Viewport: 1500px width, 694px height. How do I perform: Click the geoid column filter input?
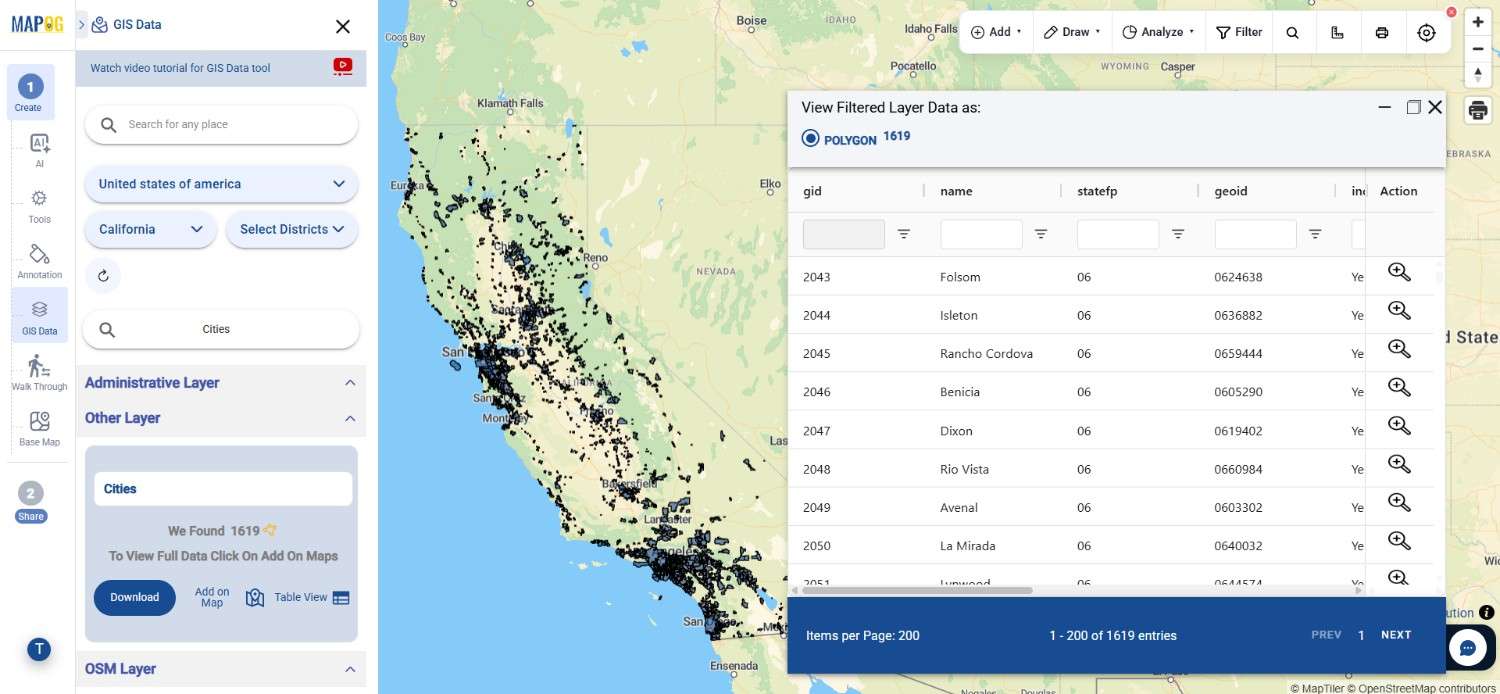(x=1255, y=234)
